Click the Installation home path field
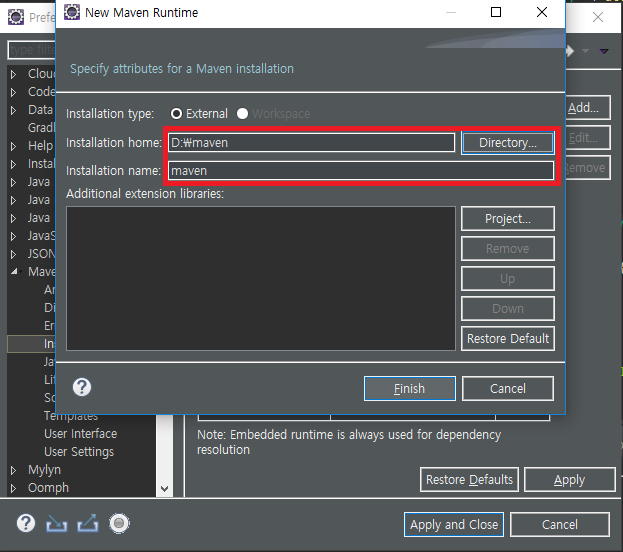623x552 pixels. coord(312,143)
